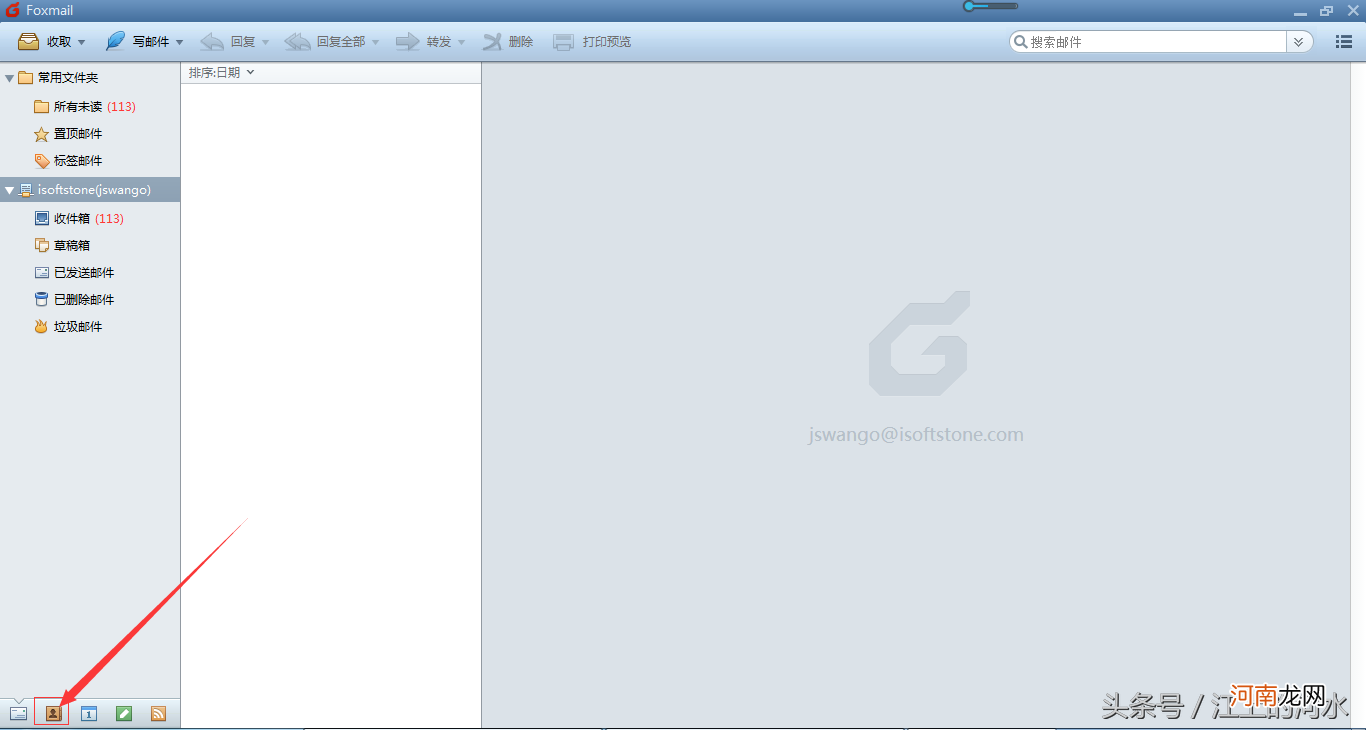The width and height of the screenshot is (1366, 730).
Task: Click the 收取 receive mail icon
Action: point(28,42)
